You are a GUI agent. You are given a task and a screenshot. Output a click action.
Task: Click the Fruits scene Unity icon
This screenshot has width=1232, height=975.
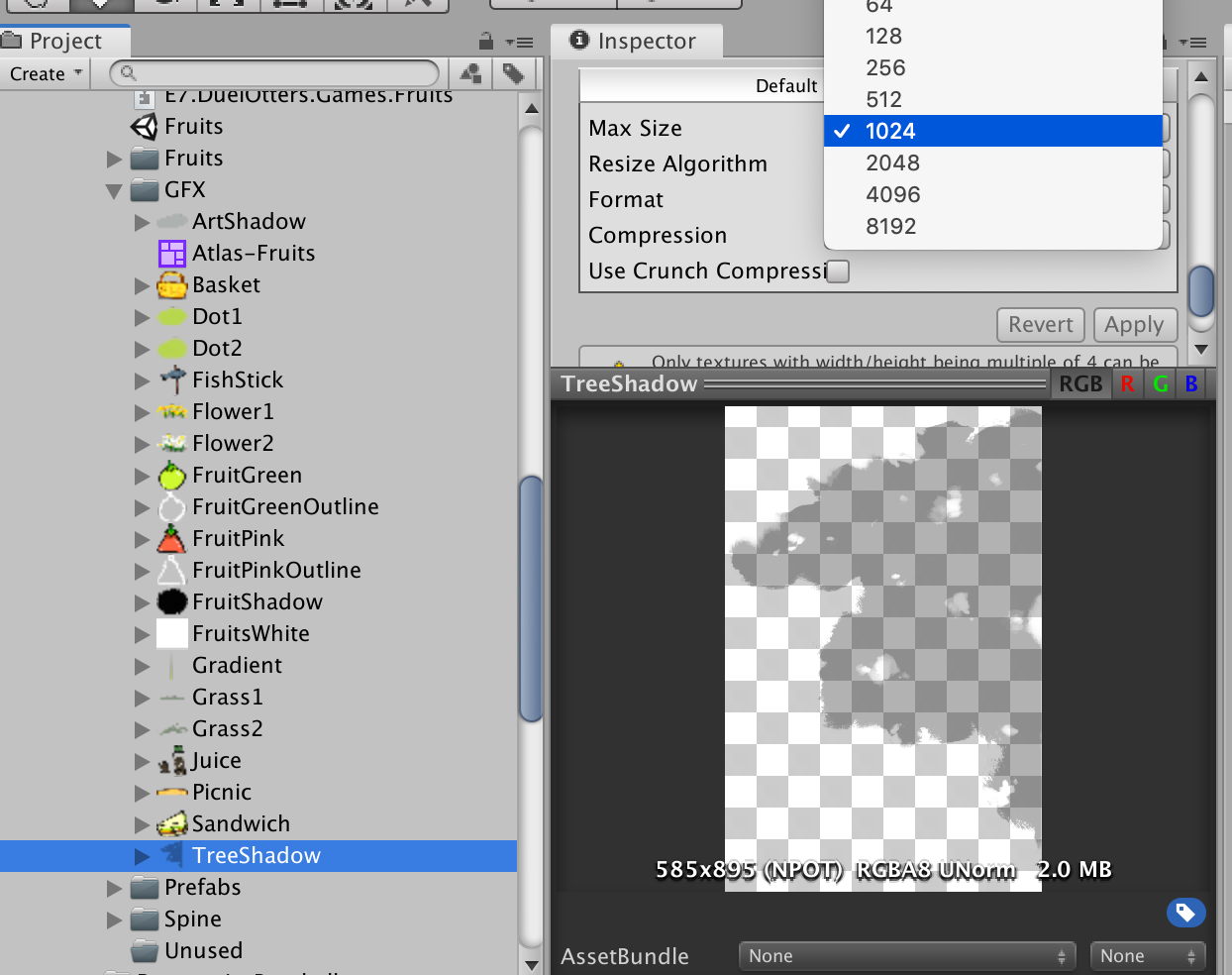(x=145, y=127)
